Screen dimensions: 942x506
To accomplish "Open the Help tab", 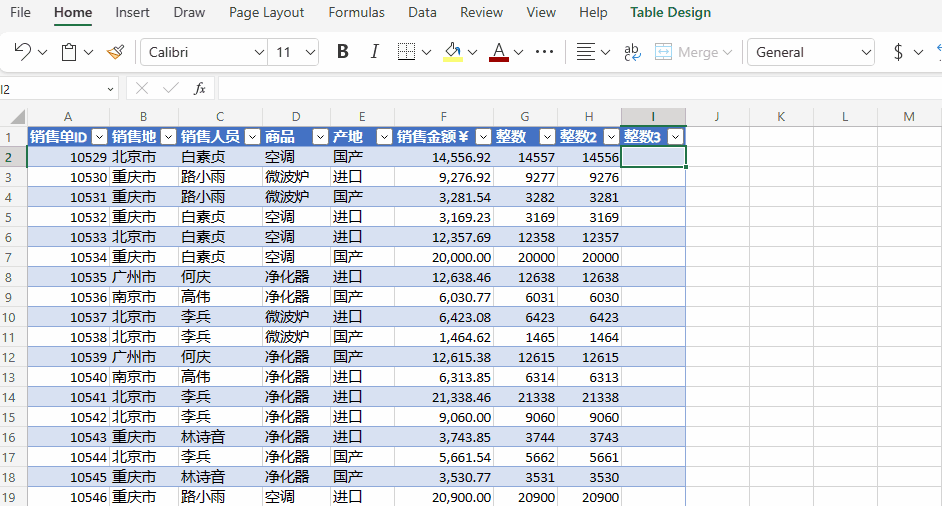I will pyautogui.click(x=593, y=13).
